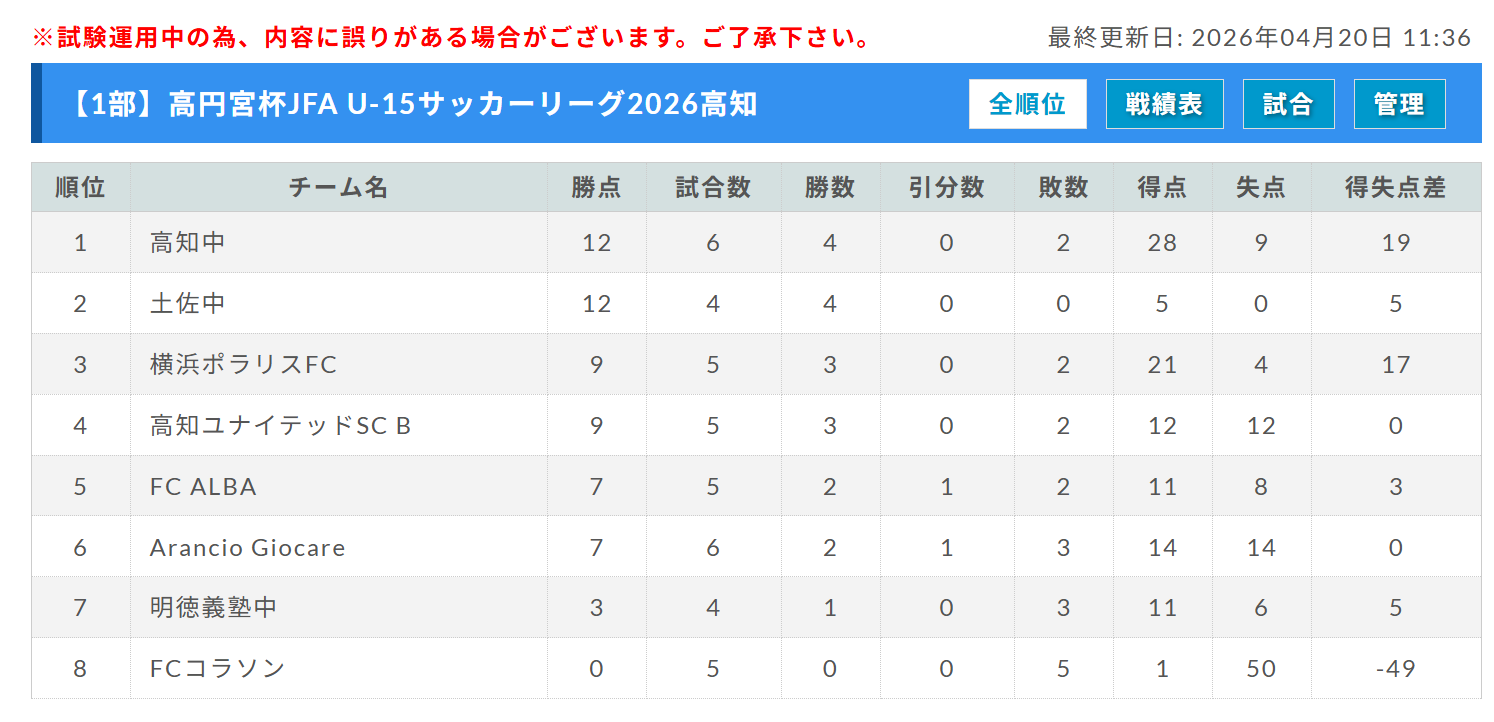Click the 最終更新日 timestamp text
The height and width of the screenshot is (722, 1494).
pos(1259,38)
